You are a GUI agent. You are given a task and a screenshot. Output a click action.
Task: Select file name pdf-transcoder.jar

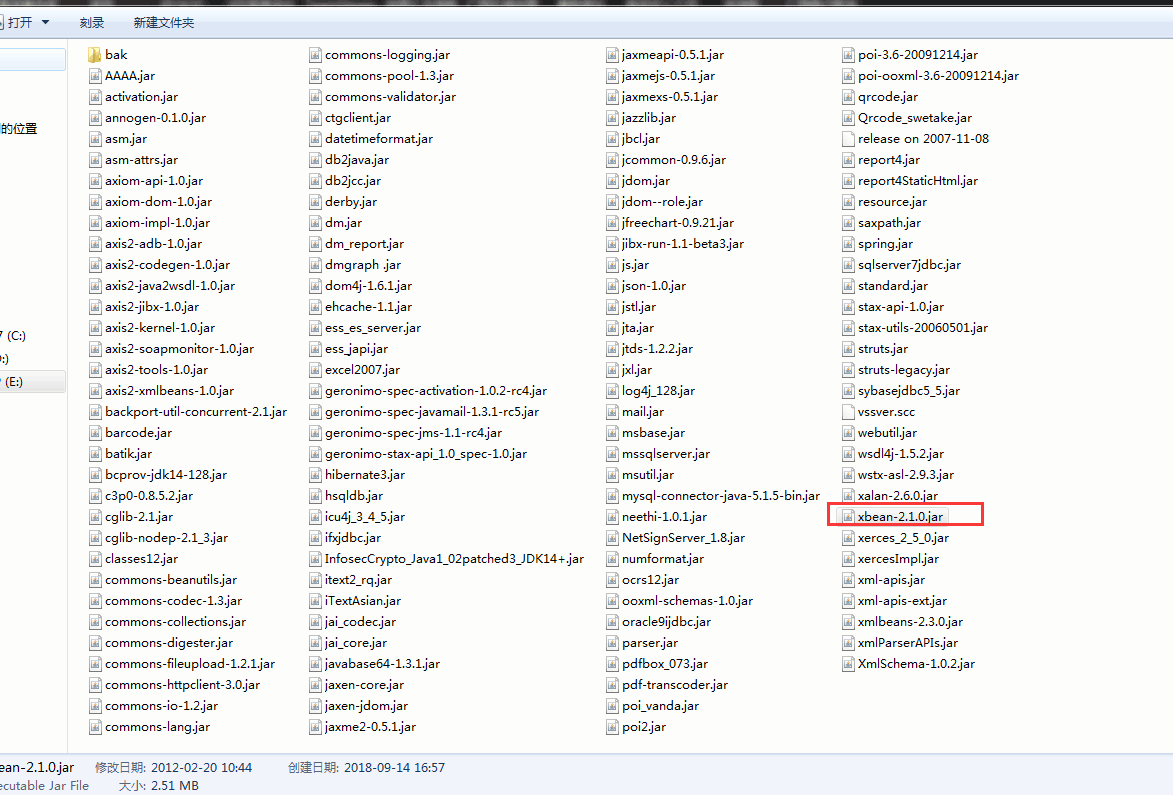(675, 684)
